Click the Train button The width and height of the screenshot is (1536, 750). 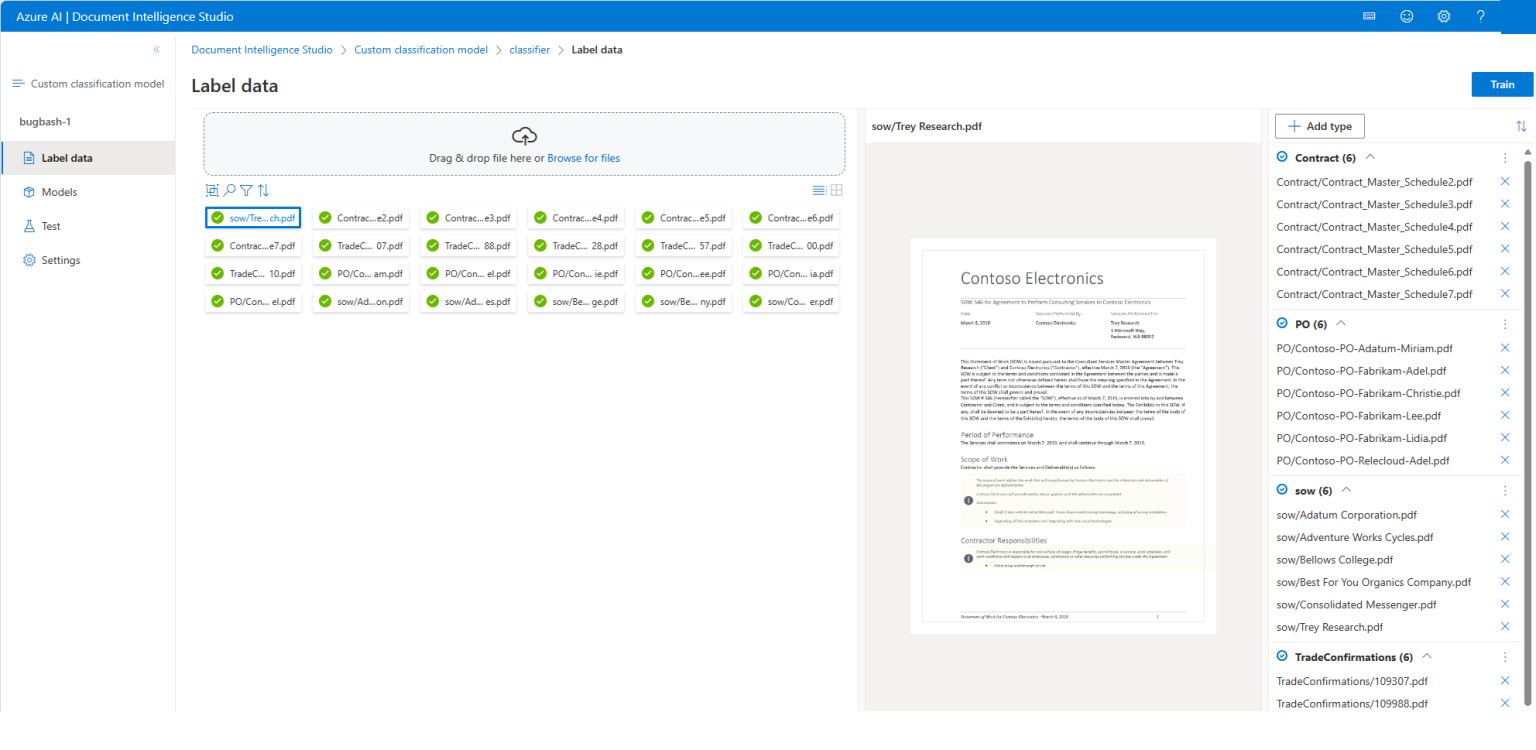point(1502,84)
